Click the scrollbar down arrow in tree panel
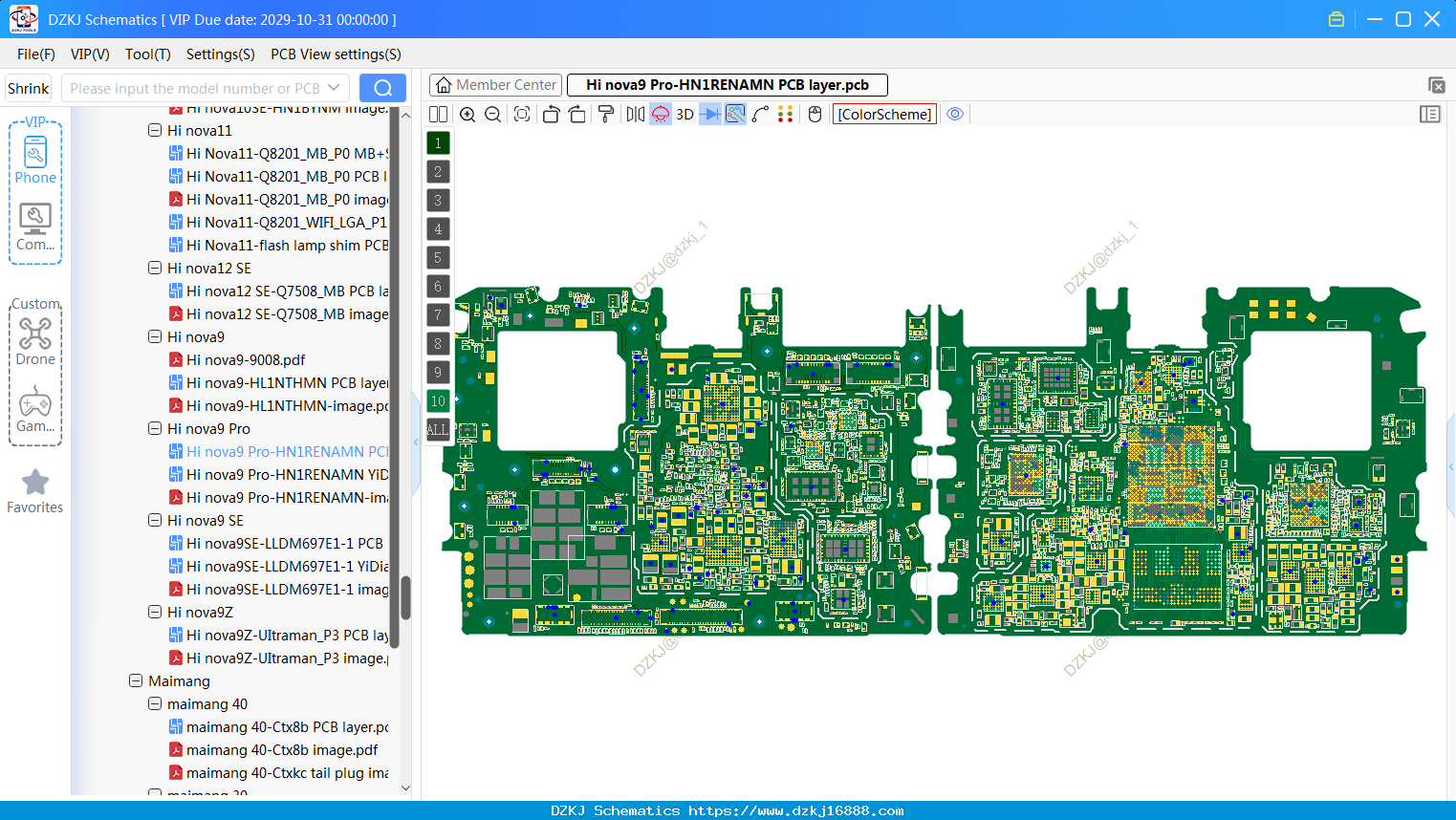Screen dimensions: 1456x820 point(405,788)
